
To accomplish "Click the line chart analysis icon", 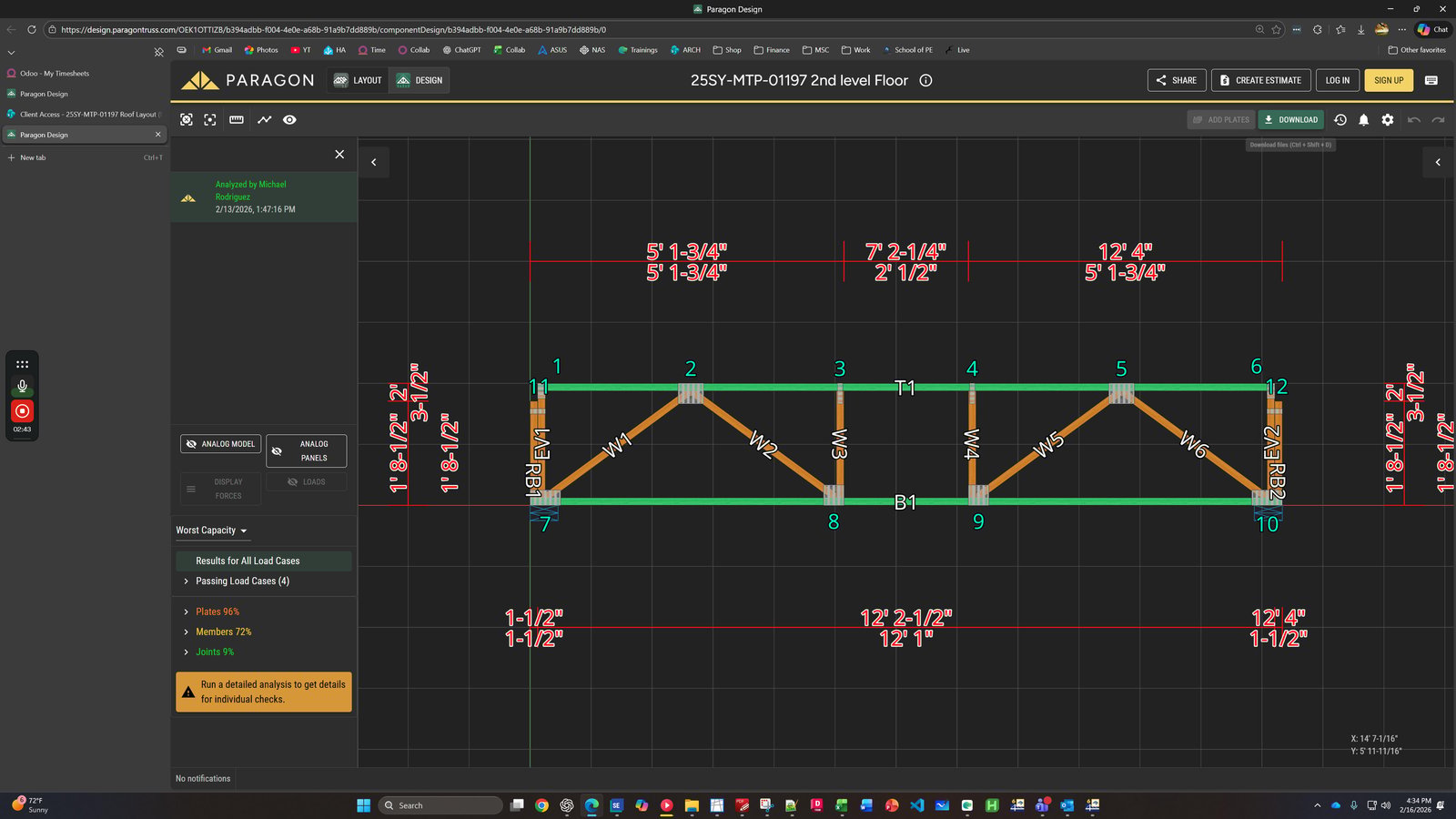I will click(264, 120).
